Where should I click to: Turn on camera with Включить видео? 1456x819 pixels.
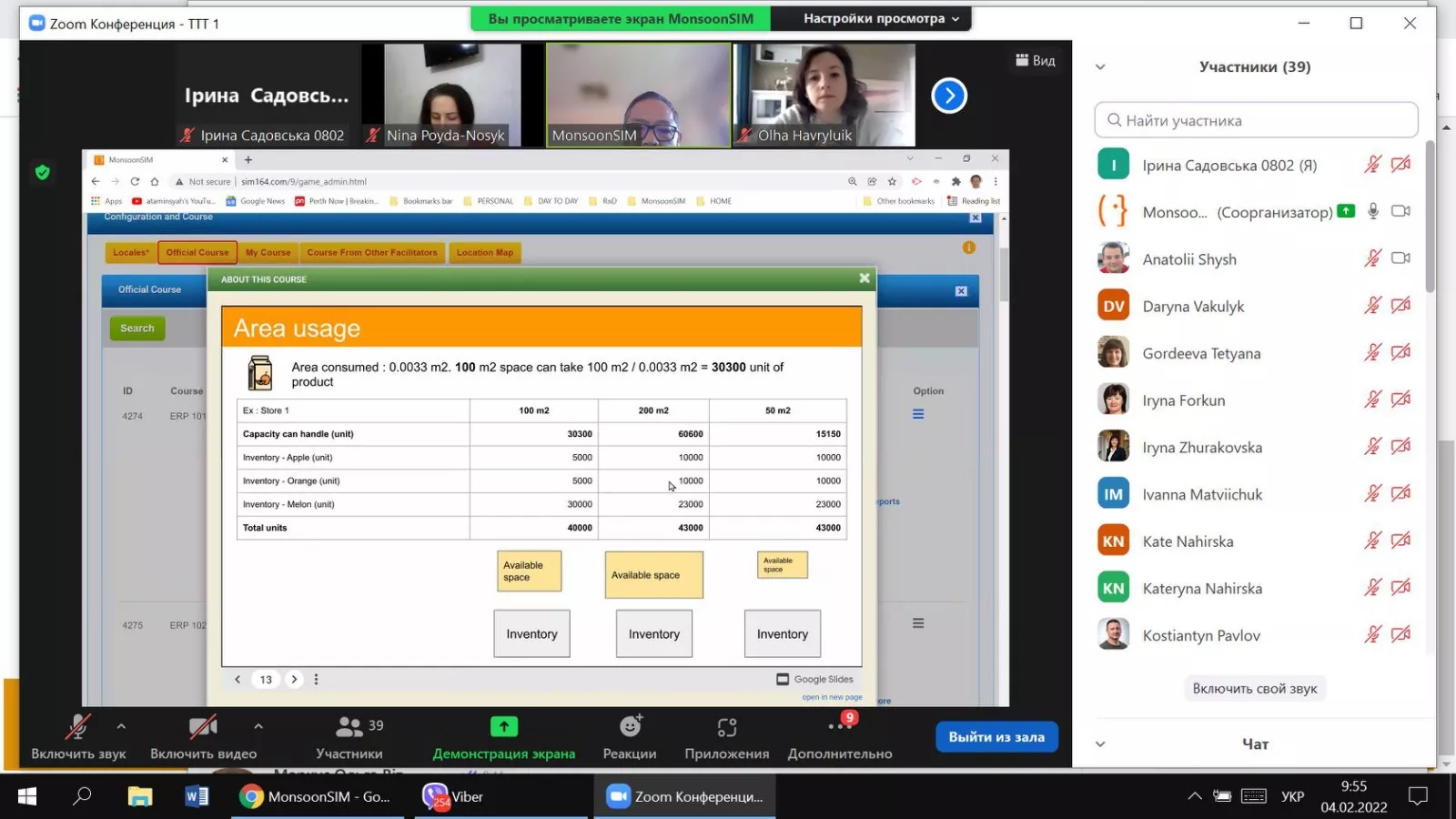202,727
